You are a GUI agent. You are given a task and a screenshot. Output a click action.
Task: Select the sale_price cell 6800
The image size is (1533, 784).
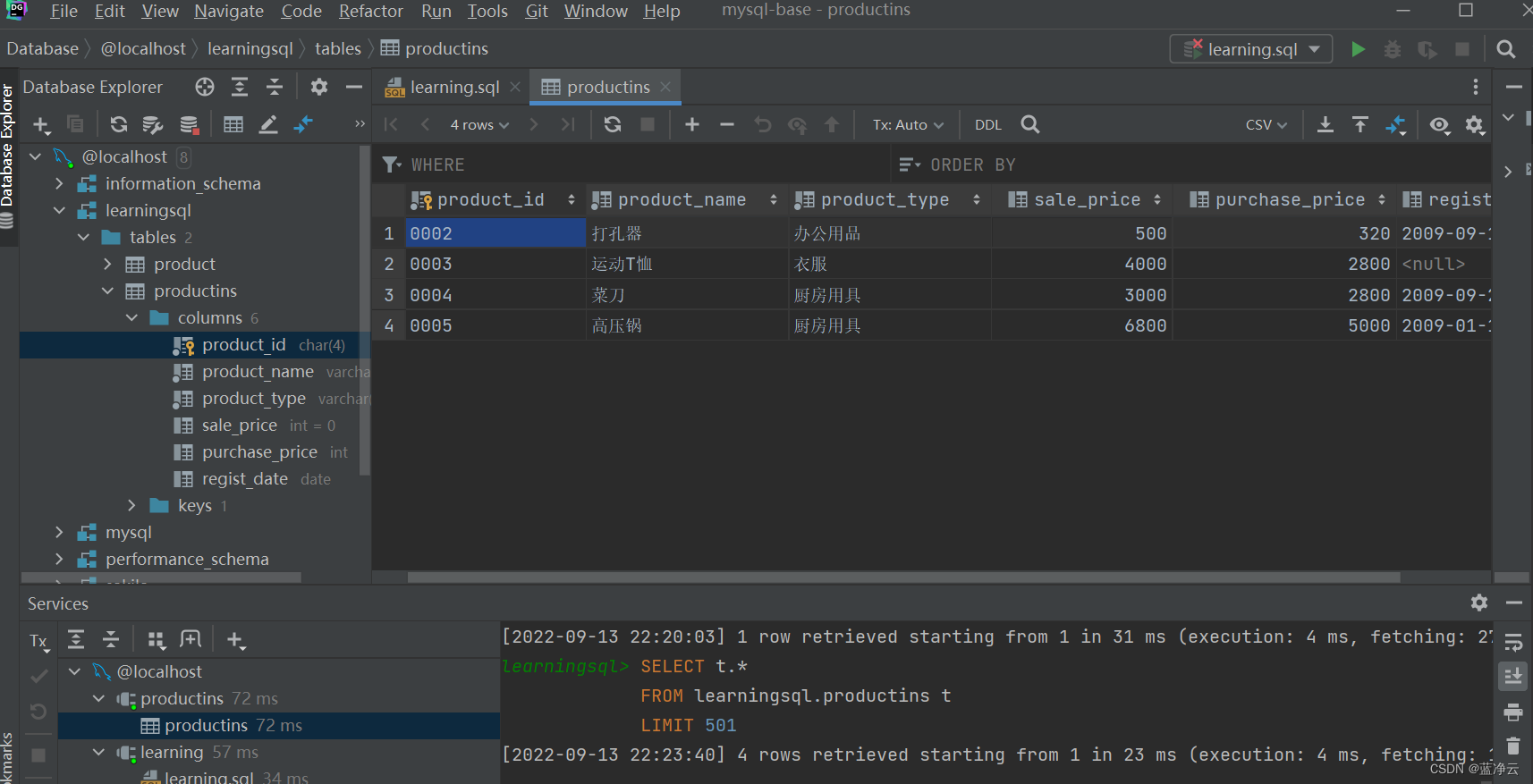(1081, 325)
